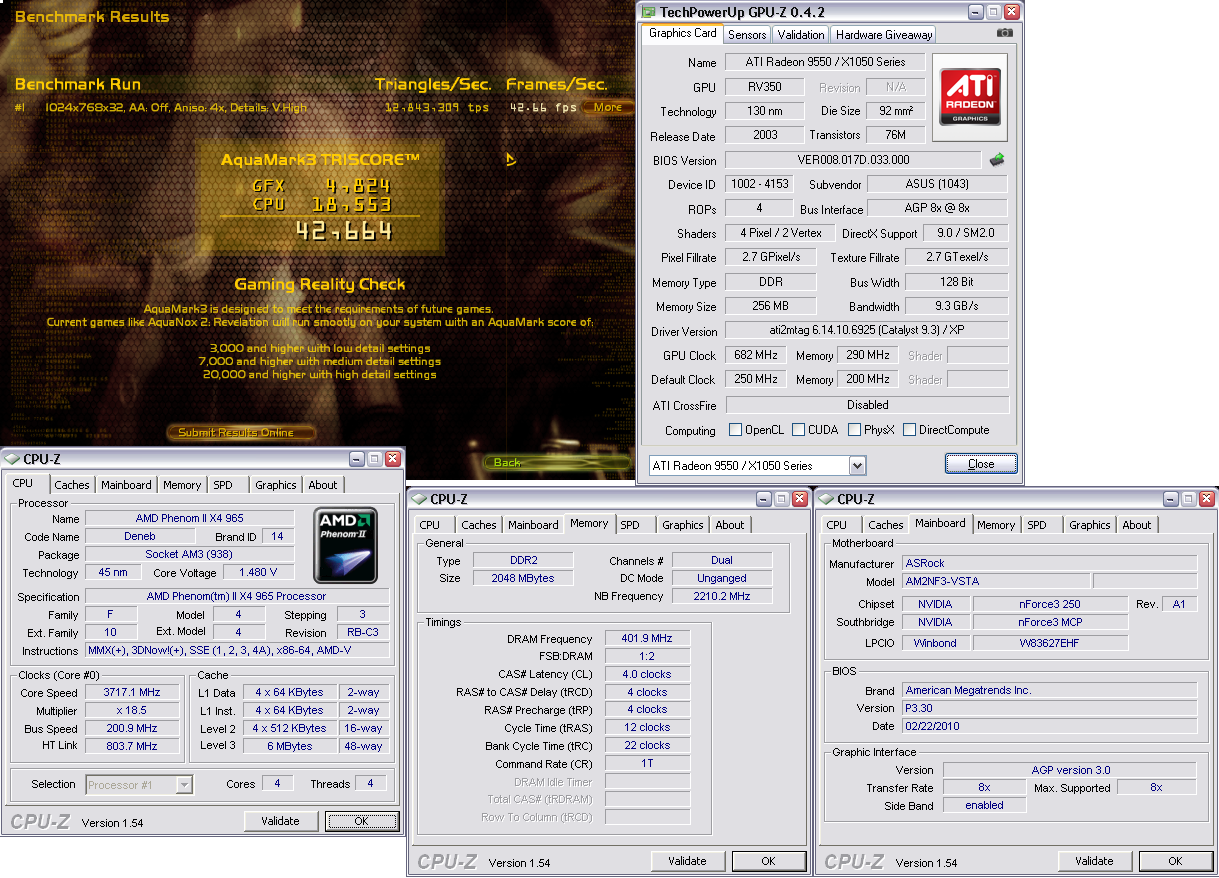Click the ATI Radeon logo in GPU-Z
This screenshot has height=878, width=1219.
tap(969, 97)
